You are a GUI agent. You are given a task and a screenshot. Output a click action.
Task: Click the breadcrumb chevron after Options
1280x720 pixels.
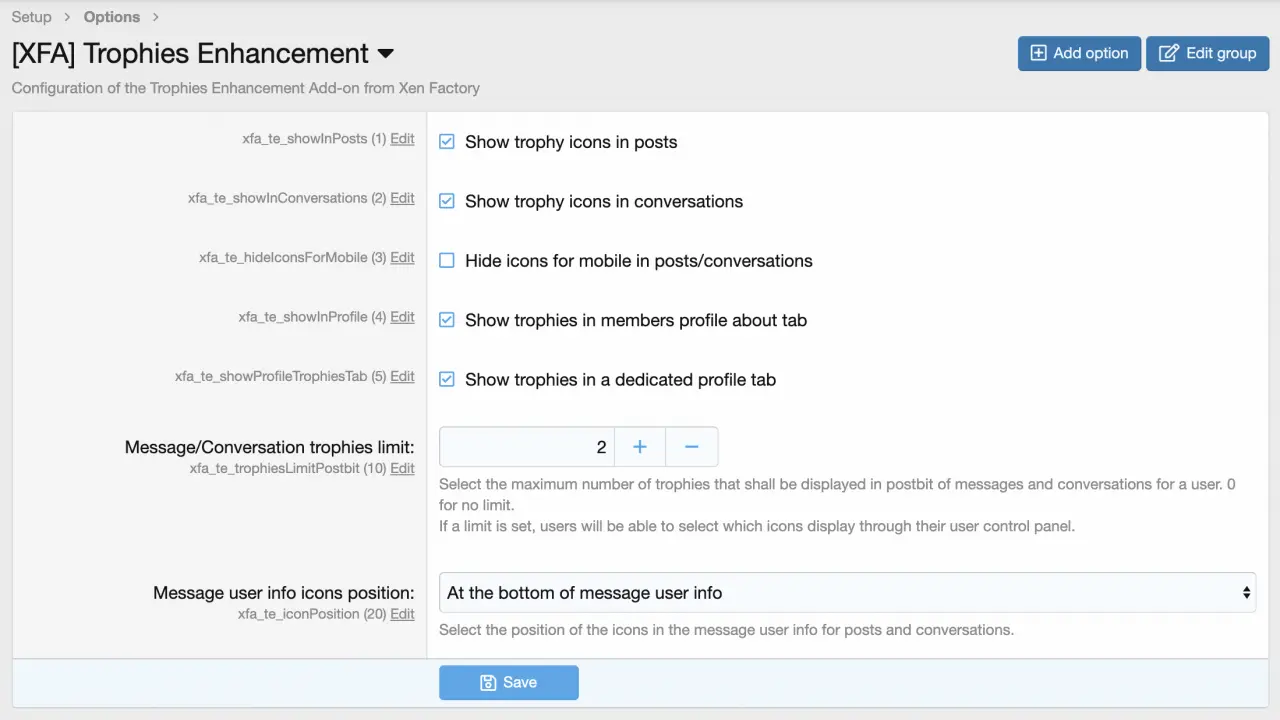pos(156,17)
